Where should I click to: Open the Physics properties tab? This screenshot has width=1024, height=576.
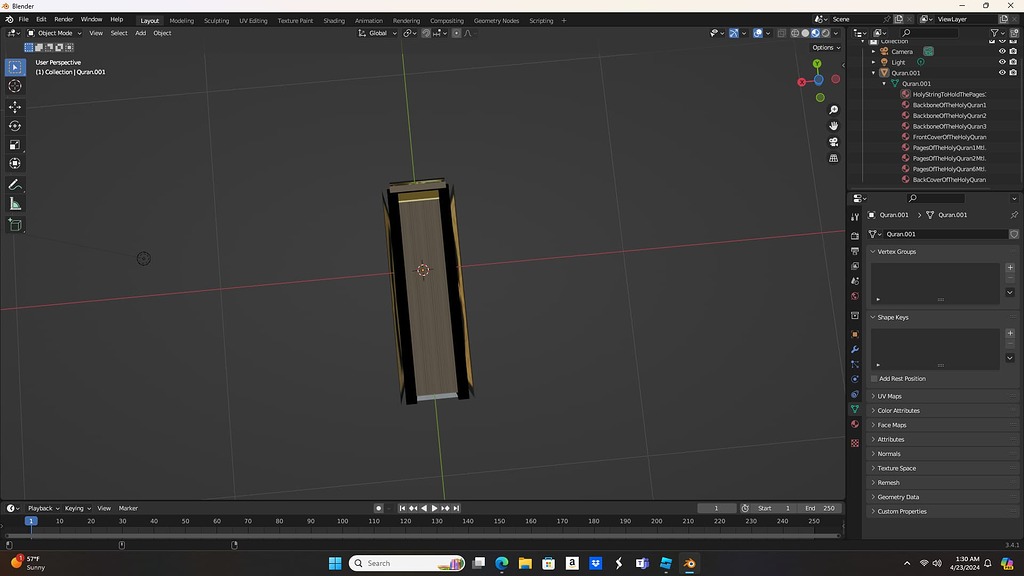[x=855, y=381]
